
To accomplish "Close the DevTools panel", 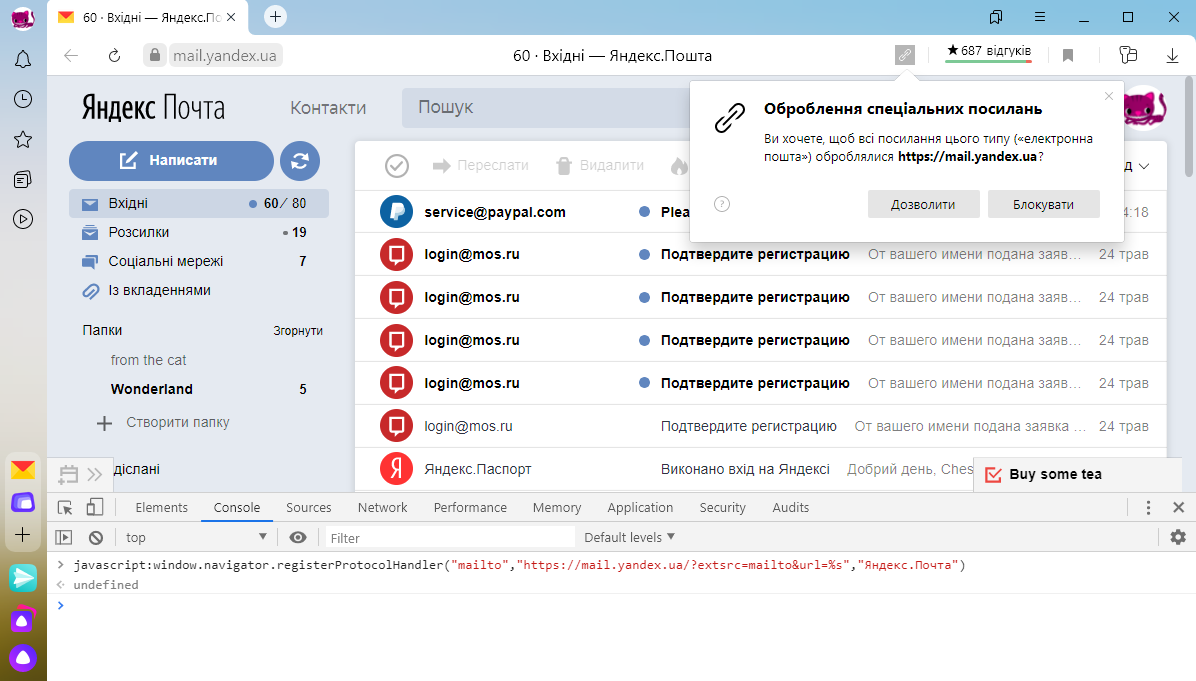I will 1178,507.
